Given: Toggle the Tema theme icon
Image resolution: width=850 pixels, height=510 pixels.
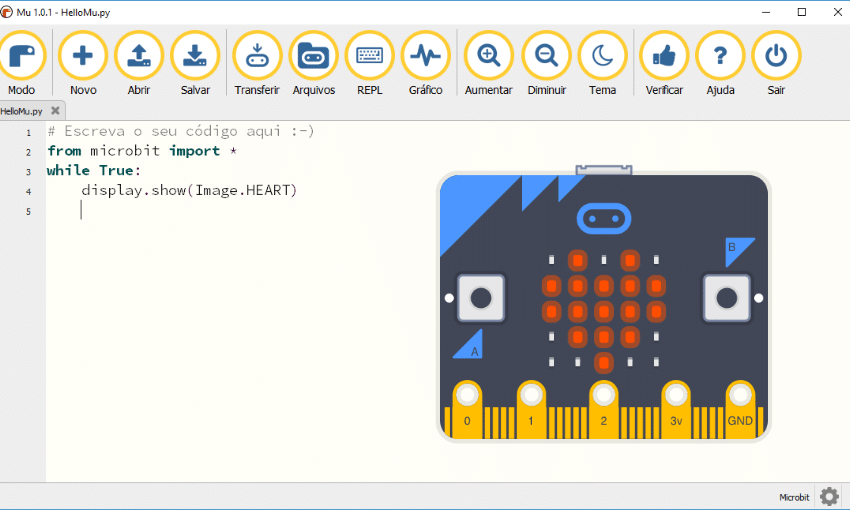Looking at the screenshot, I should (602, 57).
